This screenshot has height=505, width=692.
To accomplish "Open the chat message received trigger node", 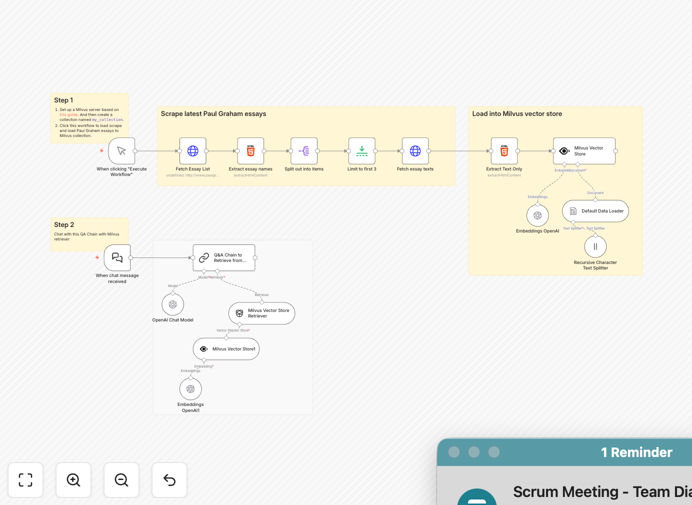I will click(117, 257).
